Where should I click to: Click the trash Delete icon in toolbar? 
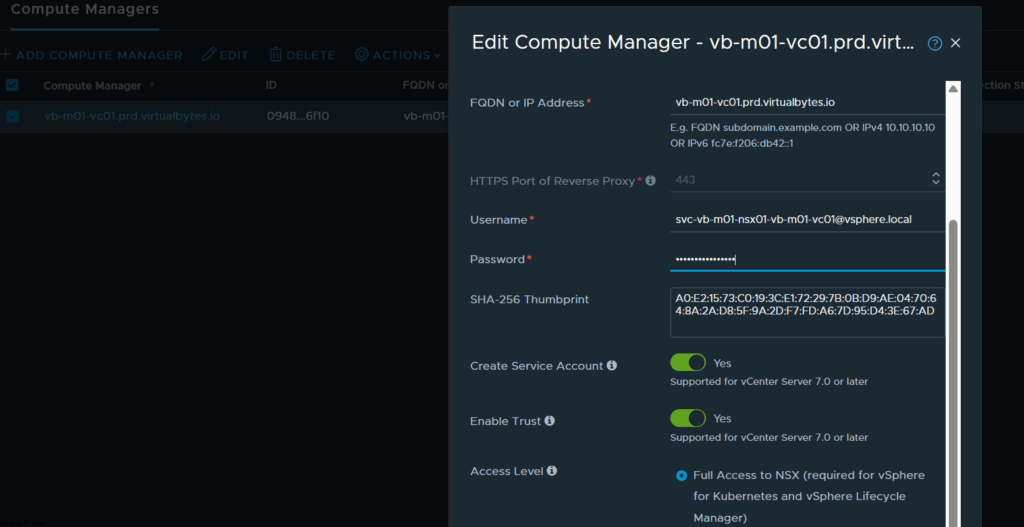point(276,55)
